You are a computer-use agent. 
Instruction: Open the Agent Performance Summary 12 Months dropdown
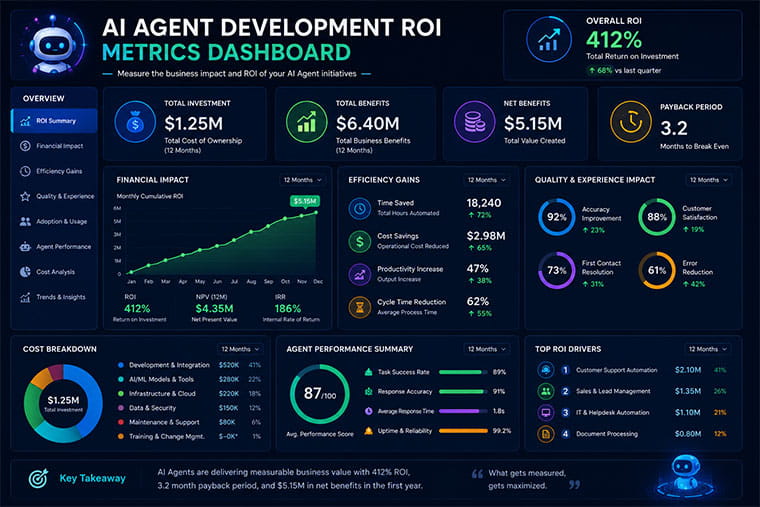(x=486, y=349)
